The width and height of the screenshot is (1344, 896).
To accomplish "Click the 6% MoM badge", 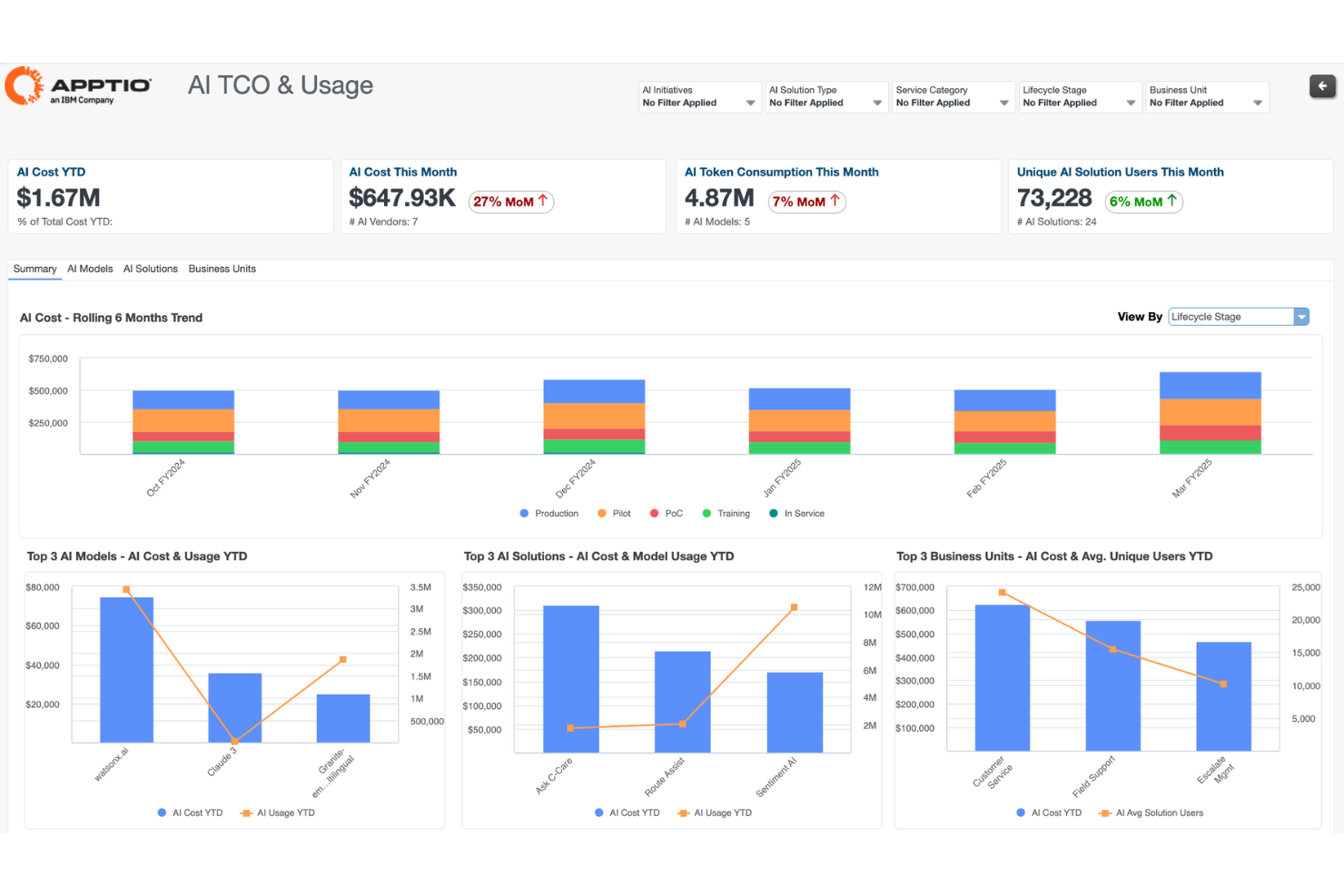I will pyautogui.click(x=1144, y=202).
